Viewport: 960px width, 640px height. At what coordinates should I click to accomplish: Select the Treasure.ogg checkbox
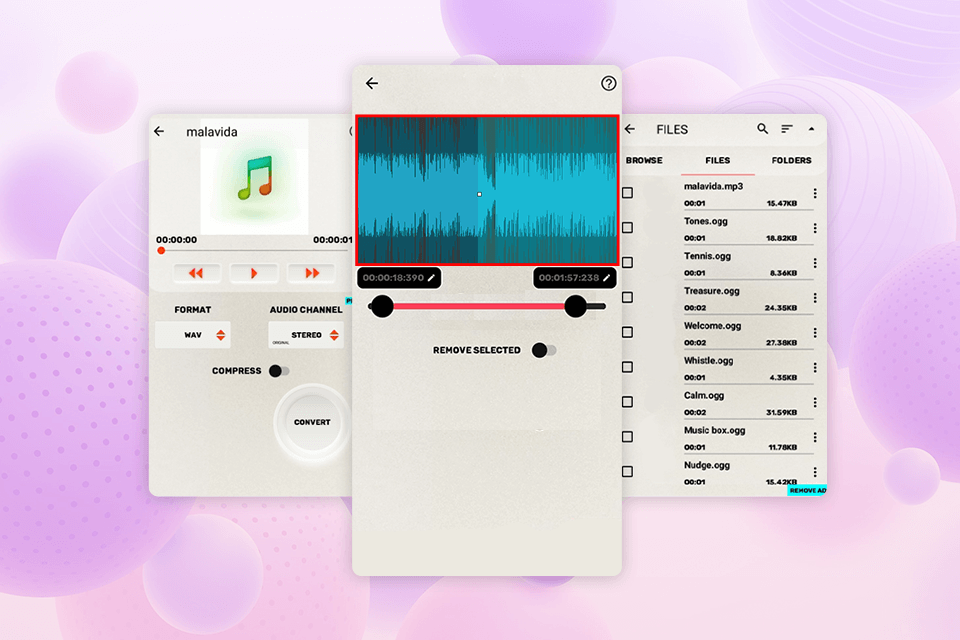[628, 298]
